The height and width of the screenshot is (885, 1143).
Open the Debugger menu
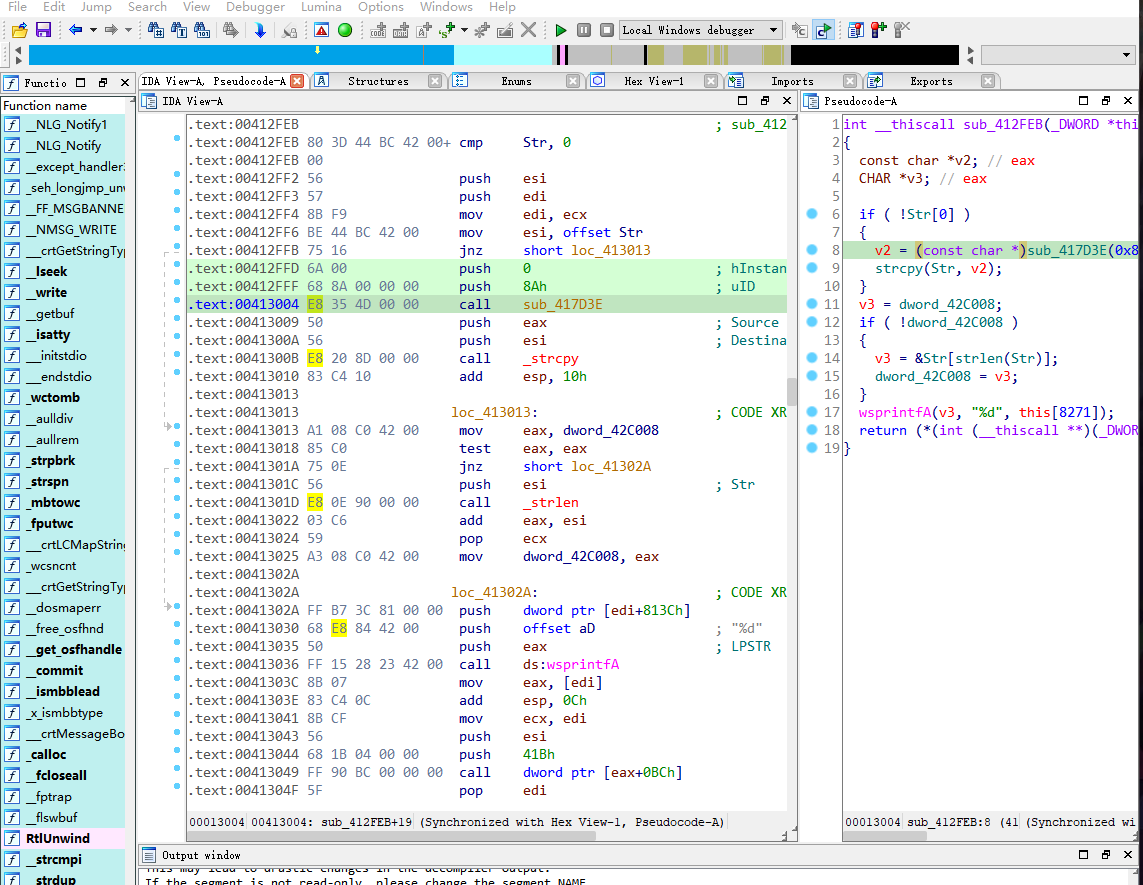click(255, 7)
